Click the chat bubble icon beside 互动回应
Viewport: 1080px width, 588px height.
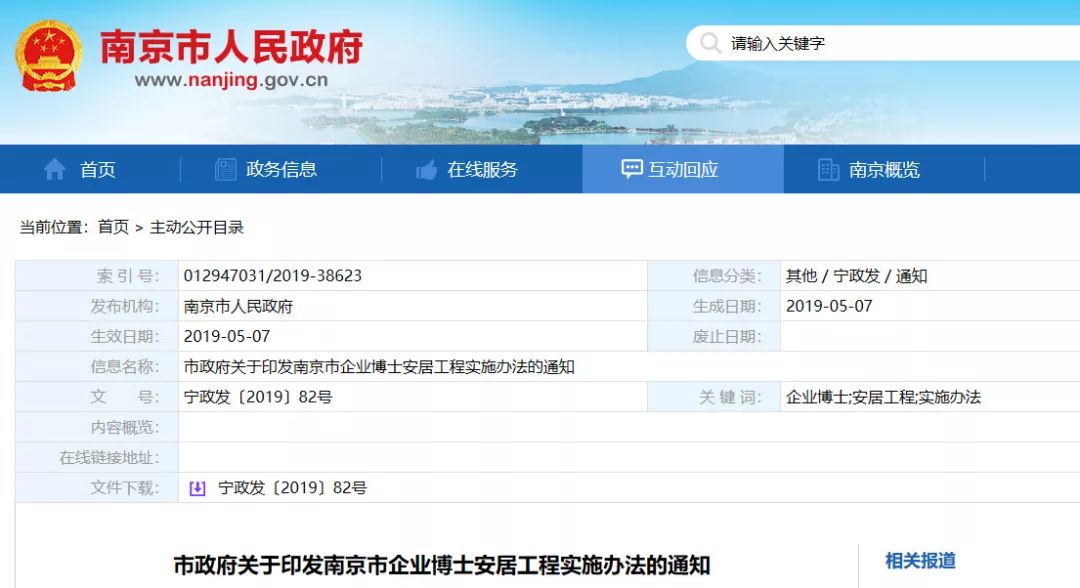coord(632,169)
